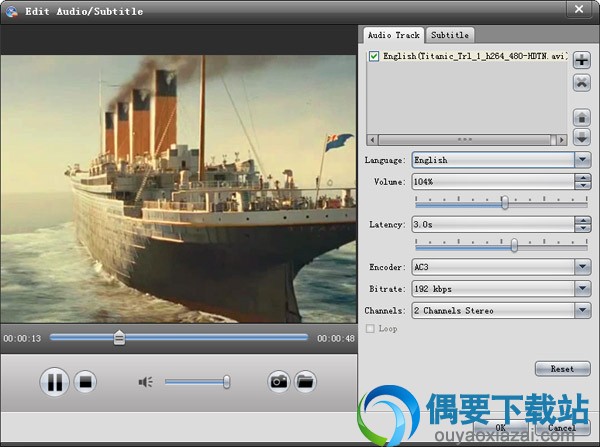Open the Channels dropdown
Image resolution: width=600 pixels, height=447 pixels.
click(582, 310)
